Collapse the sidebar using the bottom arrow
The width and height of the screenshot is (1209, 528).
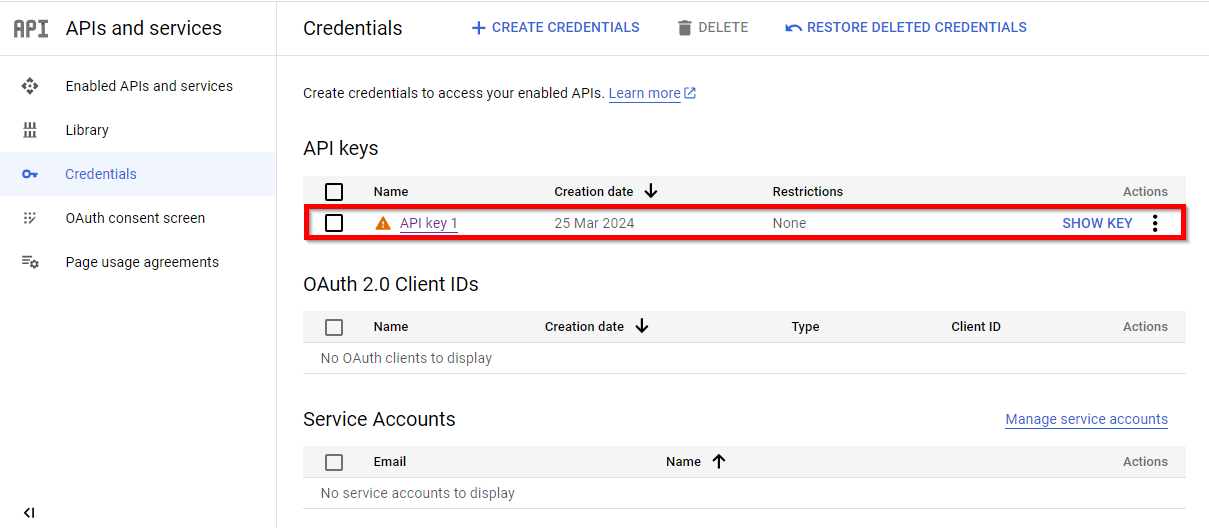pos(29,512)
